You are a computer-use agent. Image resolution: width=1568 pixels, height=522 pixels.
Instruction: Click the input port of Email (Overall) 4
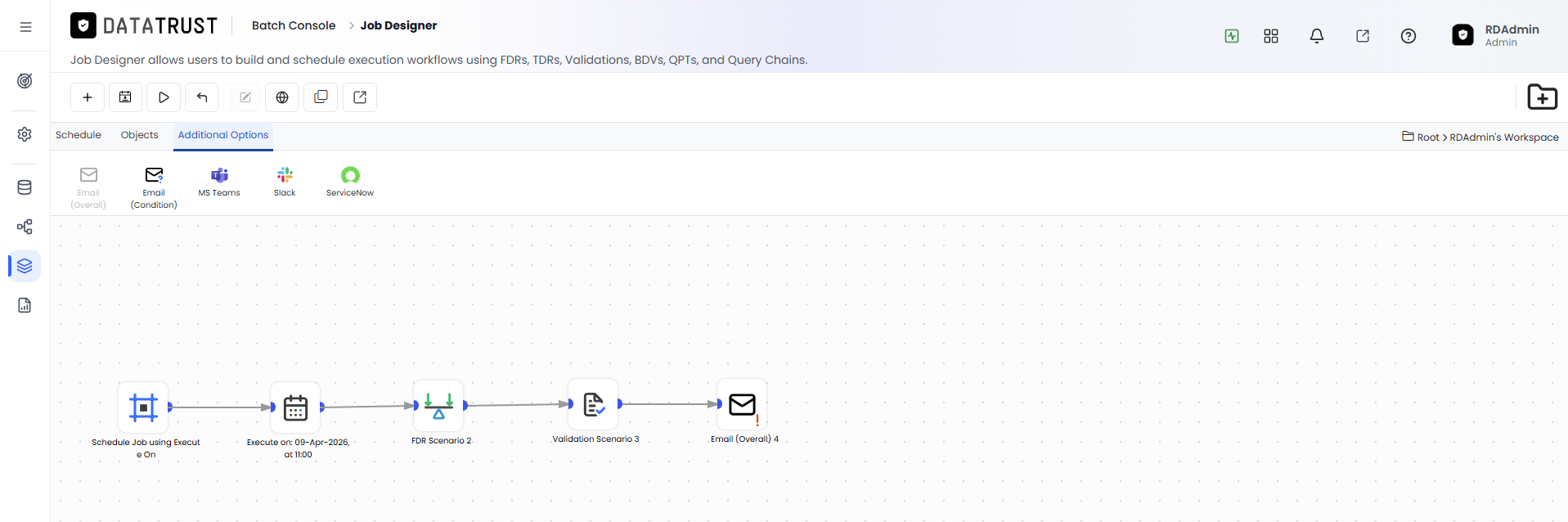pos(719,403)
